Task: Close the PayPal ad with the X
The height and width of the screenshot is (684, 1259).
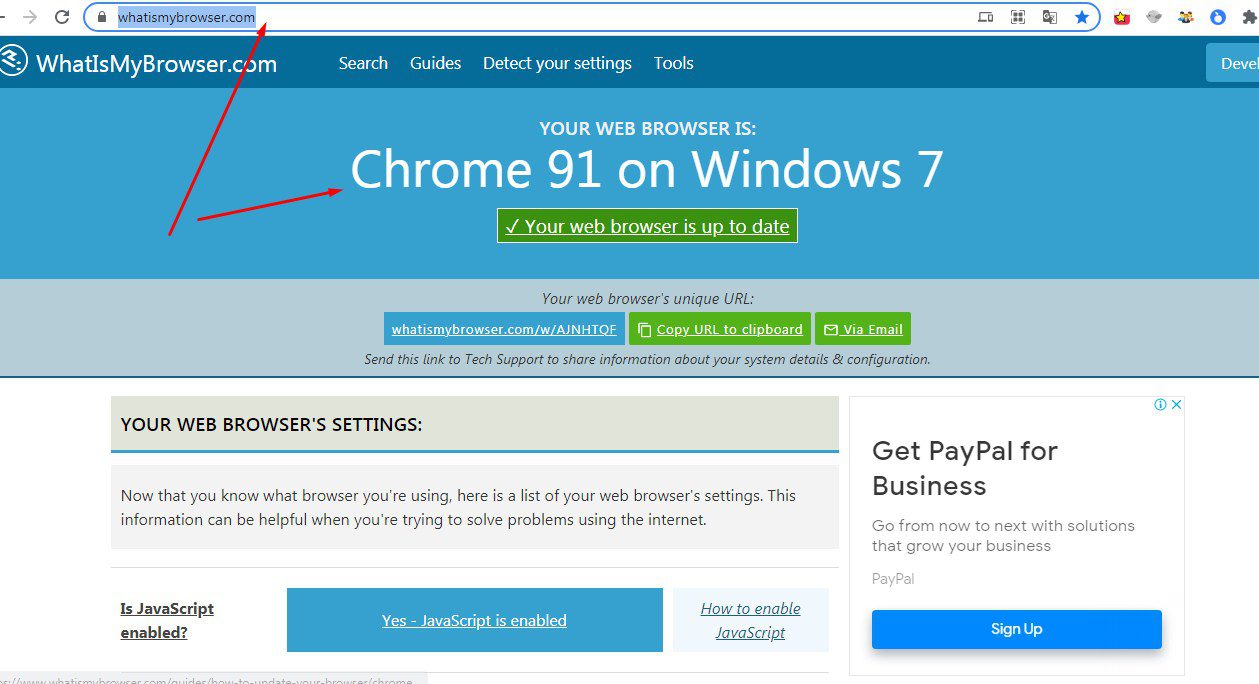Action: pos(1177,405)
